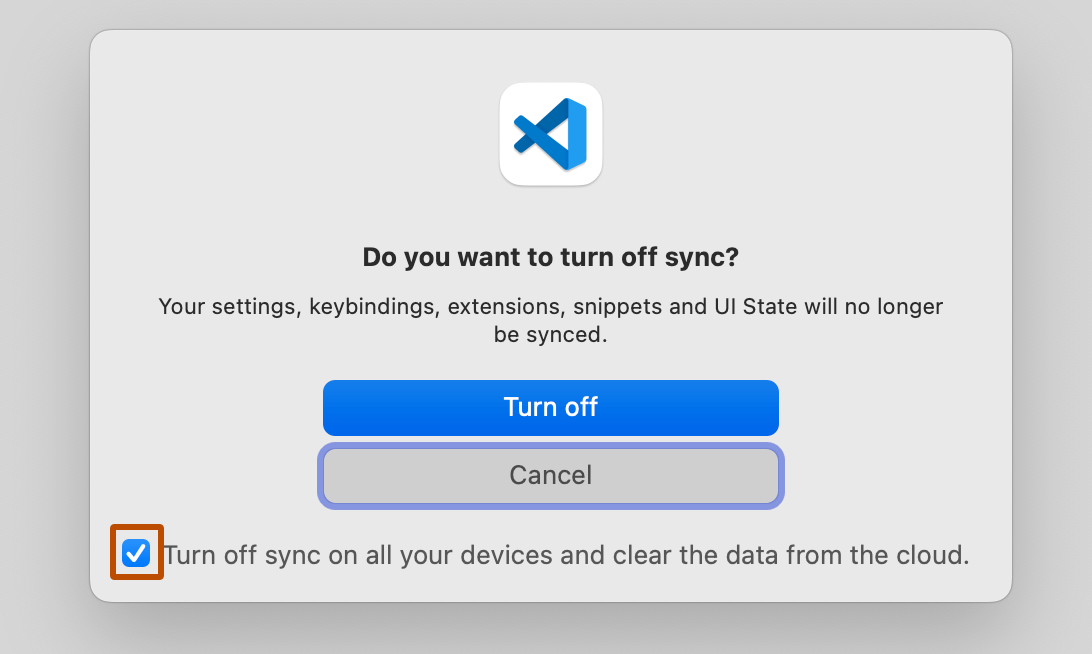Click the Visual Studio Code brand mark
This screenshot has width=1092, height=654.
(551, 134)
